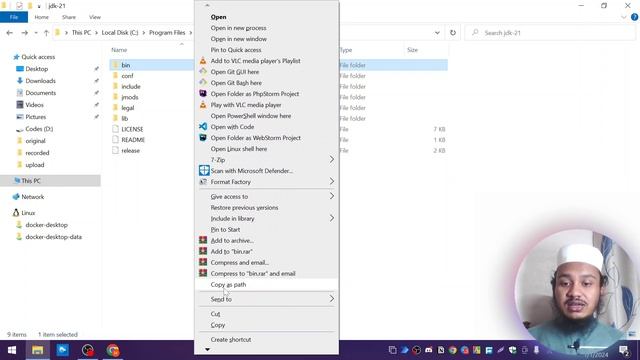Select the README file
This screenshot has width=640, height=360.
tap(133, 140)
